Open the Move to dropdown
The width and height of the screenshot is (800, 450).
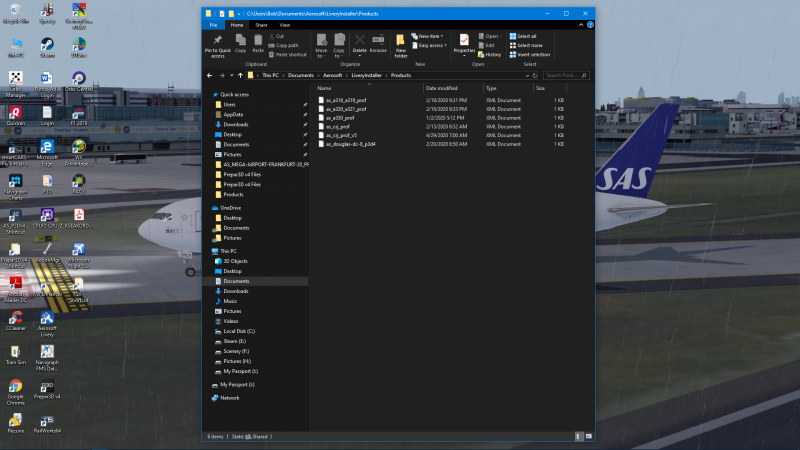tap(321, 46)
